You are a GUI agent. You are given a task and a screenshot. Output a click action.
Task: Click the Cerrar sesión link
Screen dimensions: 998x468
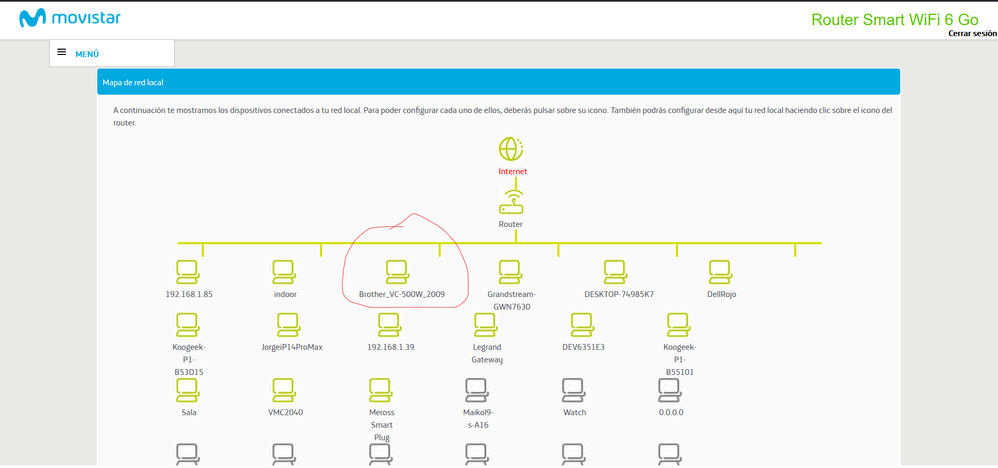pos(972,33)
